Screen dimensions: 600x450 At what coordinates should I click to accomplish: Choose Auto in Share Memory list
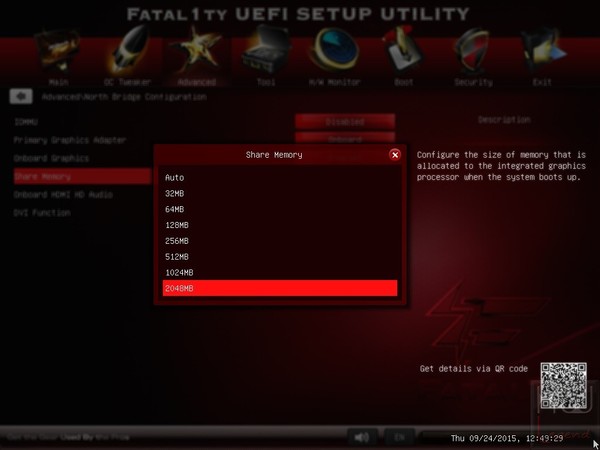point(280,178)
